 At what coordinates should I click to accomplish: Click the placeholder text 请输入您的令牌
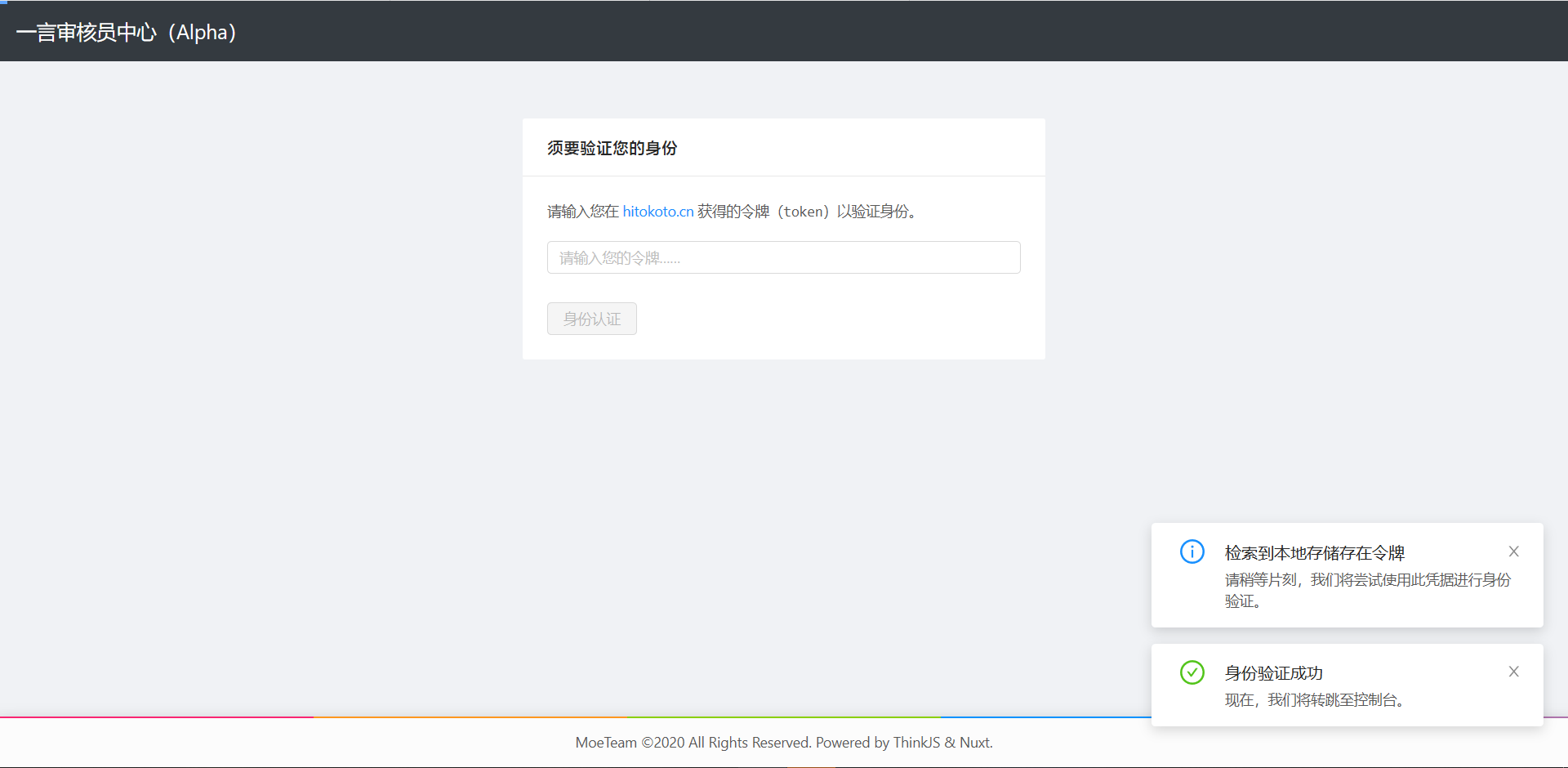pos(618,257)
